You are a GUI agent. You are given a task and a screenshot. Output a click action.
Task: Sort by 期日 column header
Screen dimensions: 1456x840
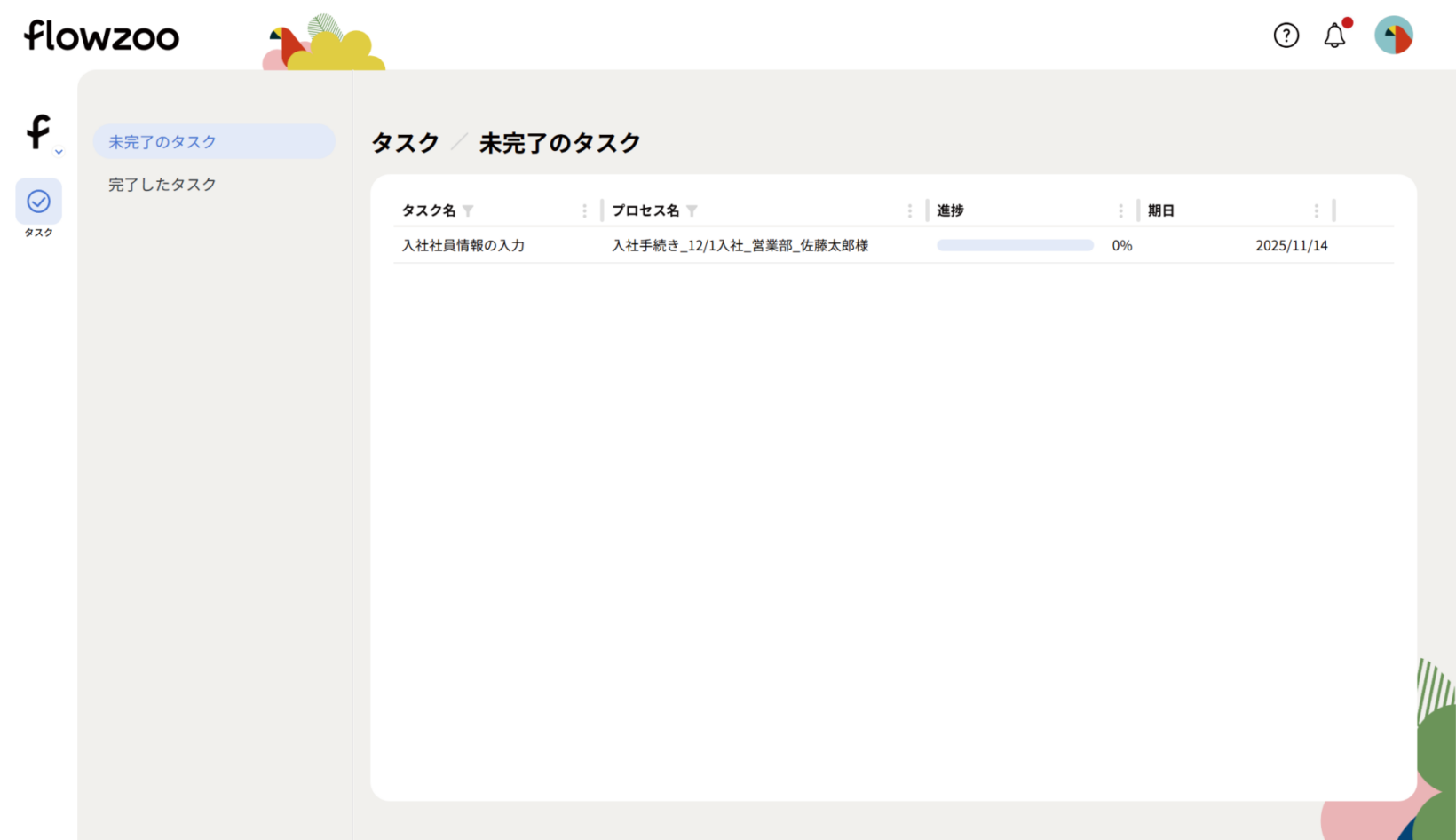click(x=1161, y=210)
